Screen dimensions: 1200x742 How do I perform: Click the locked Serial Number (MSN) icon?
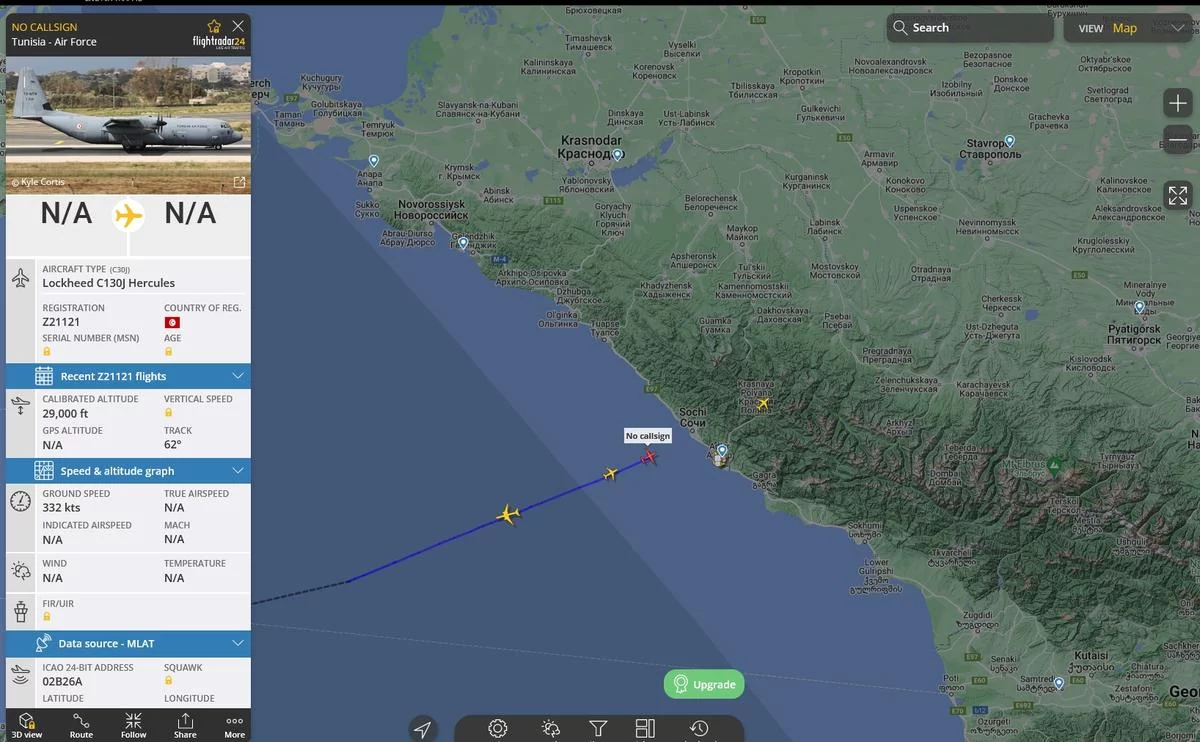point(46,352)
